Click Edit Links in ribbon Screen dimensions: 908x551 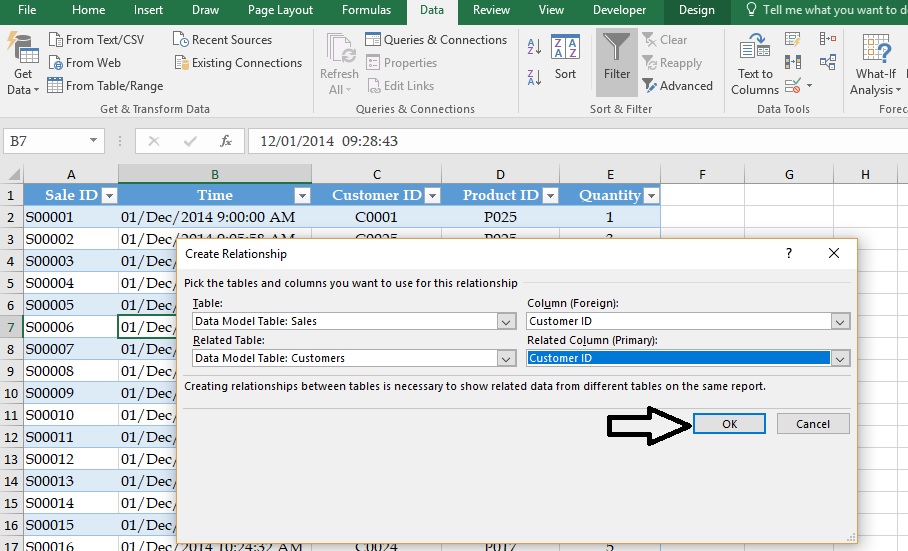400,86
